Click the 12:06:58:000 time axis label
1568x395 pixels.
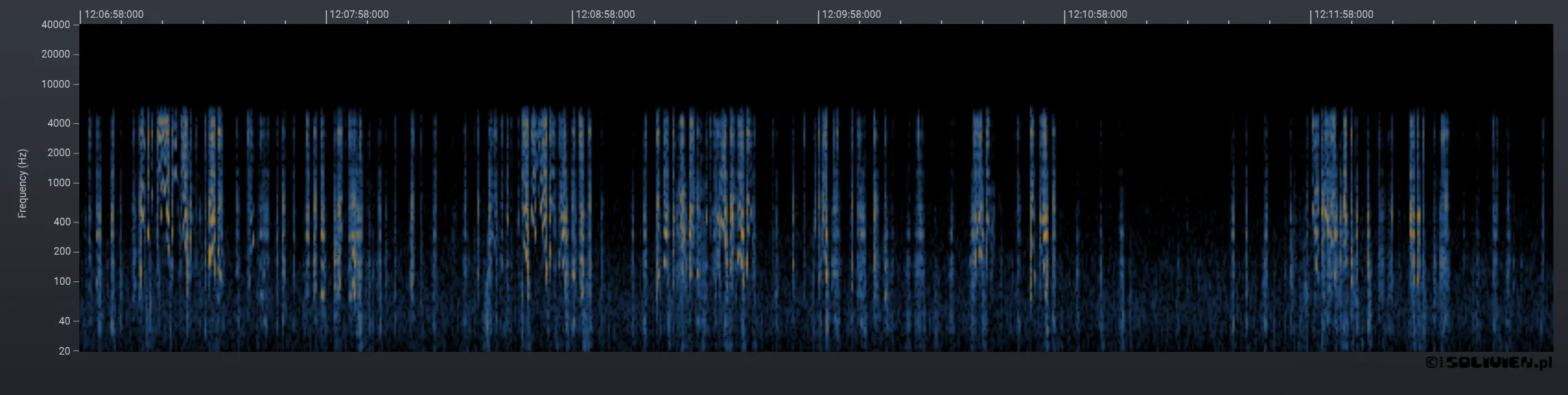coord(114,14)
